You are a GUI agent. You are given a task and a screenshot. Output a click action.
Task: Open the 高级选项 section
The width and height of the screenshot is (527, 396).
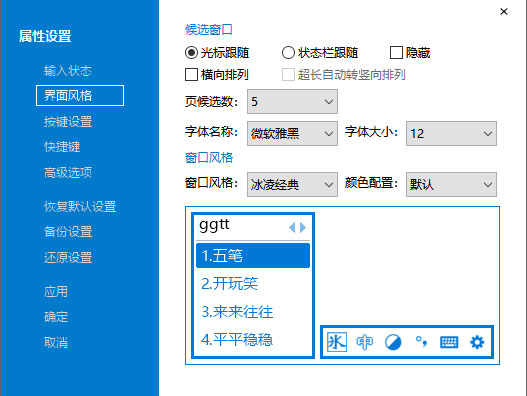[x=68, y=172]
